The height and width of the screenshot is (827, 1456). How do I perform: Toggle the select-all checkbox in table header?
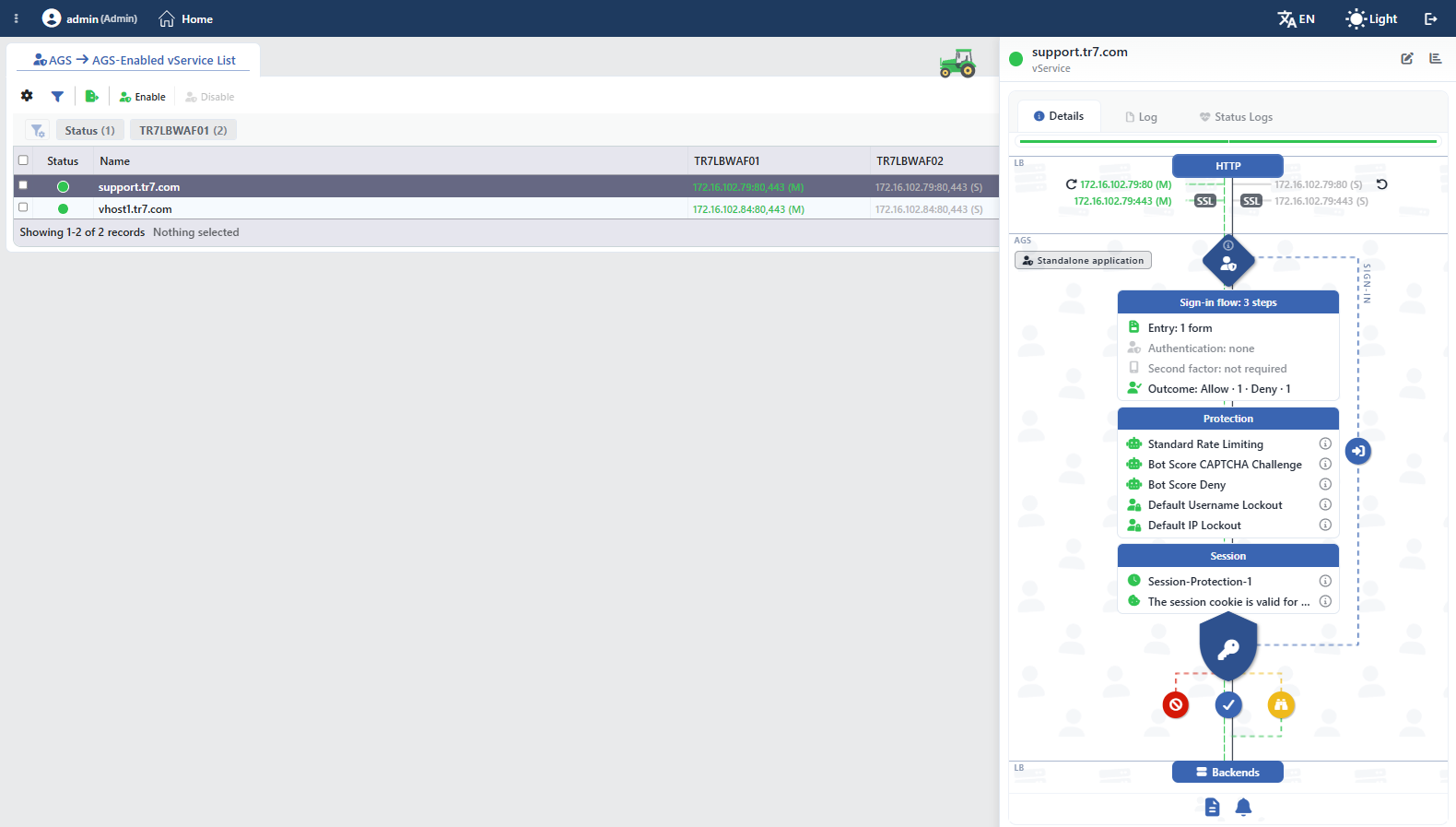24,160
